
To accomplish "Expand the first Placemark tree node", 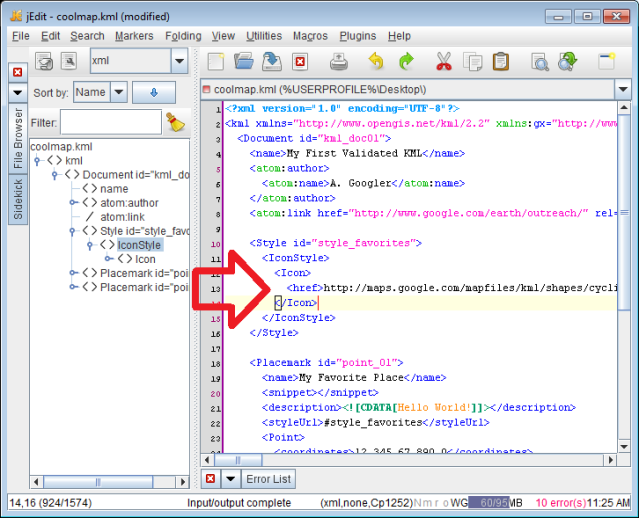I will [73, 273].
